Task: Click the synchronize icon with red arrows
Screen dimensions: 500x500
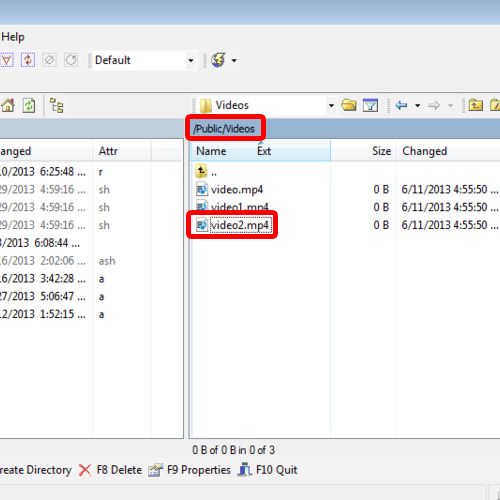Action: pyautogui.click(x=28, y=60)
